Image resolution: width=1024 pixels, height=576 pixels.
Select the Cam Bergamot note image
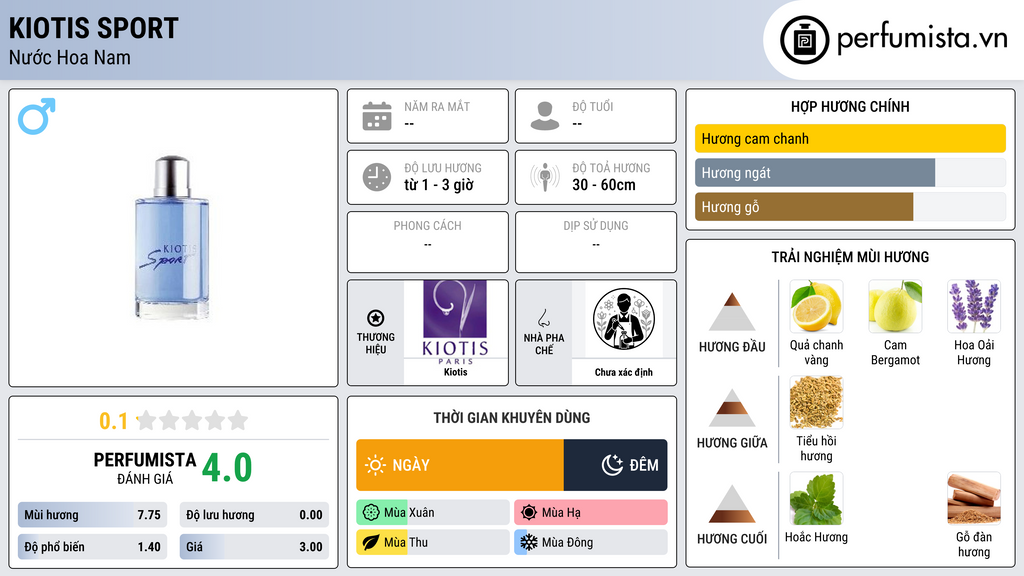895,306
